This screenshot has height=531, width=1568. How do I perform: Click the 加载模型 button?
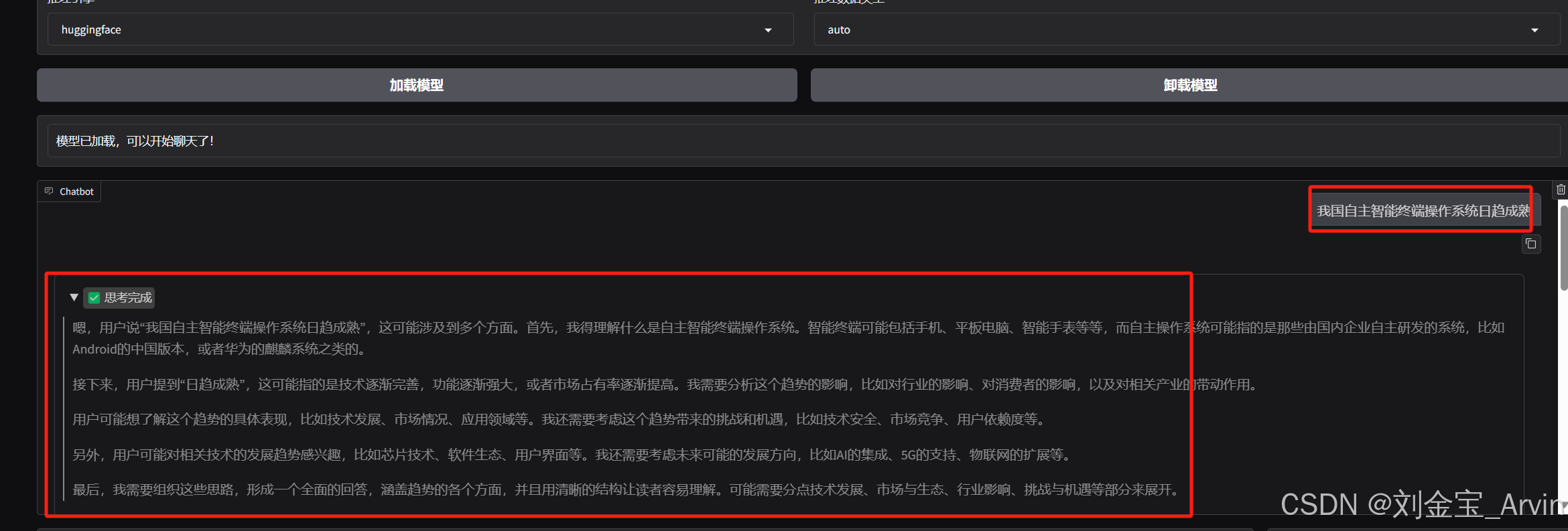tap(417, 85)
